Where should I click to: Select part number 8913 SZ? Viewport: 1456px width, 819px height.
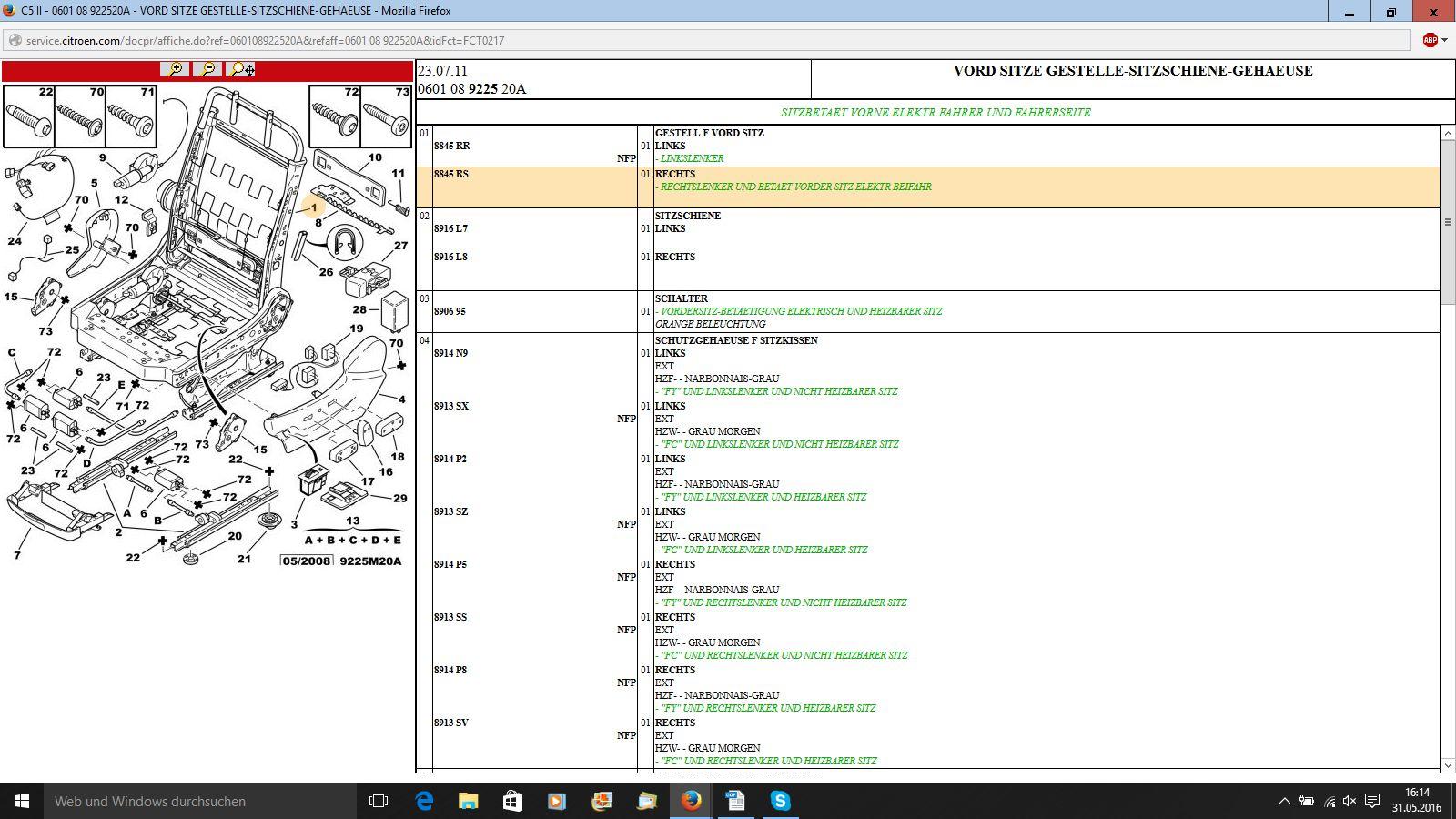[x=451, y=511]
